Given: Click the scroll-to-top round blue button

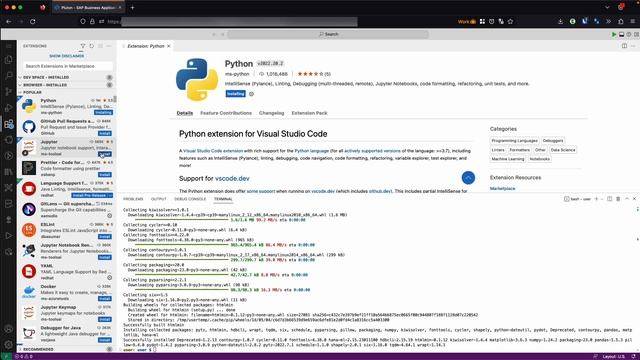Looking at the screenshot, I should (x=468, y=178).
